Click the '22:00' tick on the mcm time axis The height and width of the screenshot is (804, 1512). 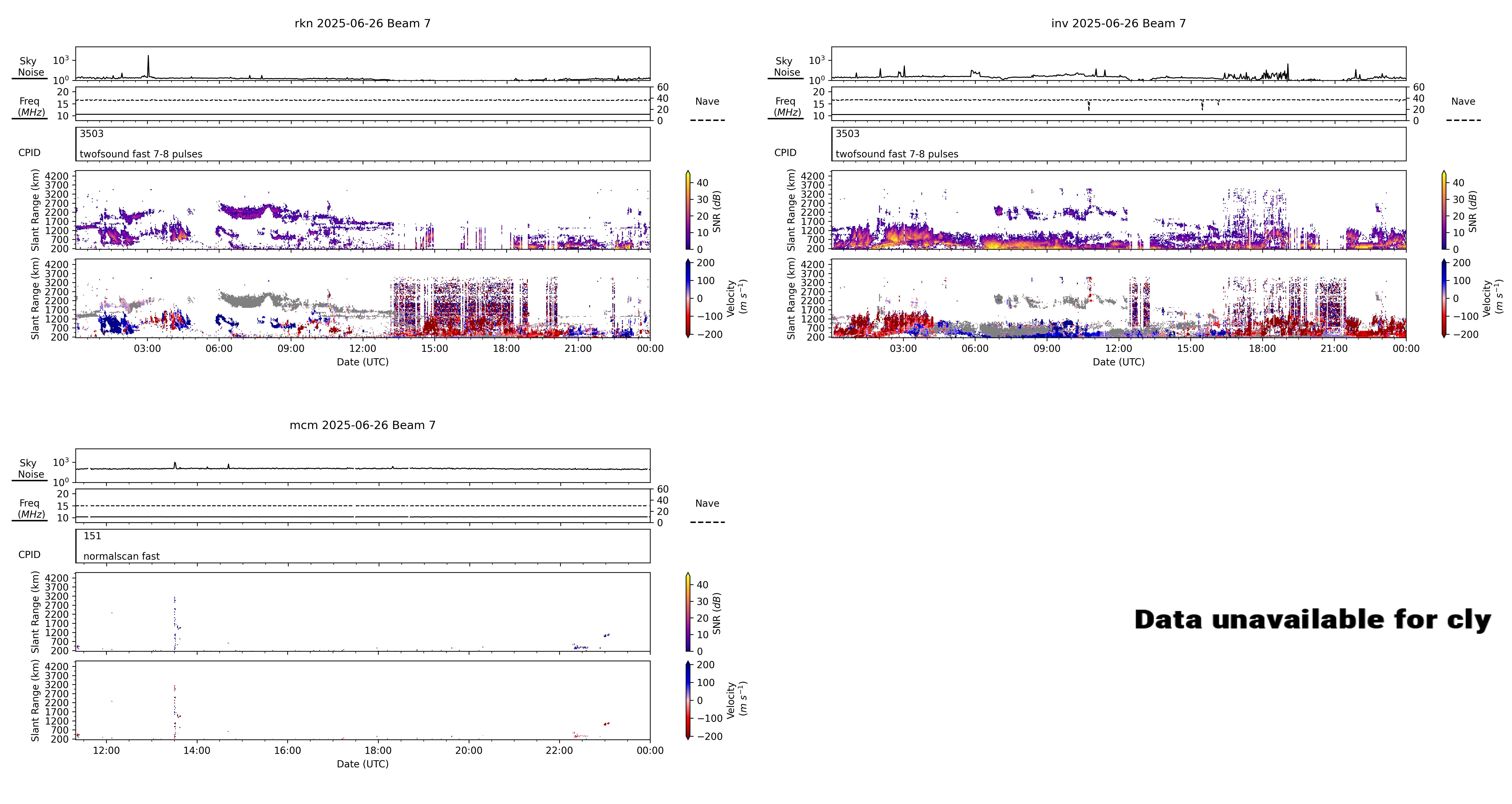[x=559, y=751]
